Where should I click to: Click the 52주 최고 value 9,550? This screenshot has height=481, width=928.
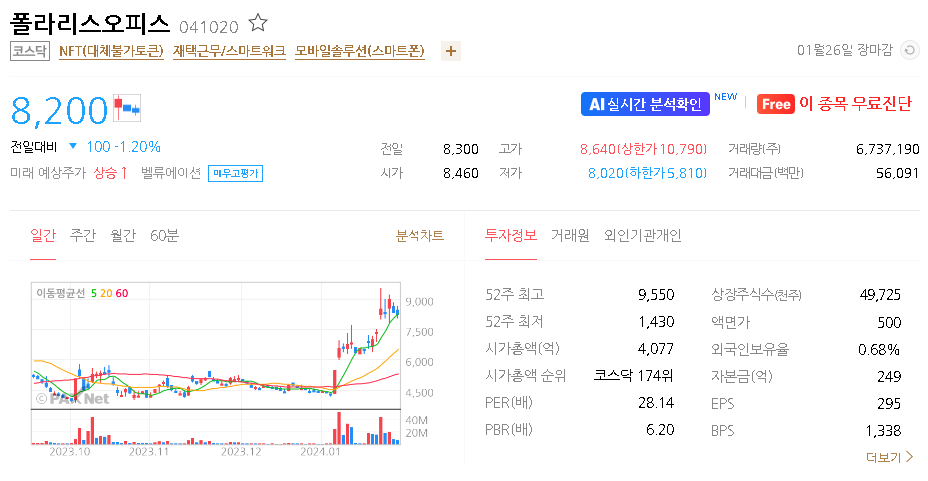coord(656,295)
